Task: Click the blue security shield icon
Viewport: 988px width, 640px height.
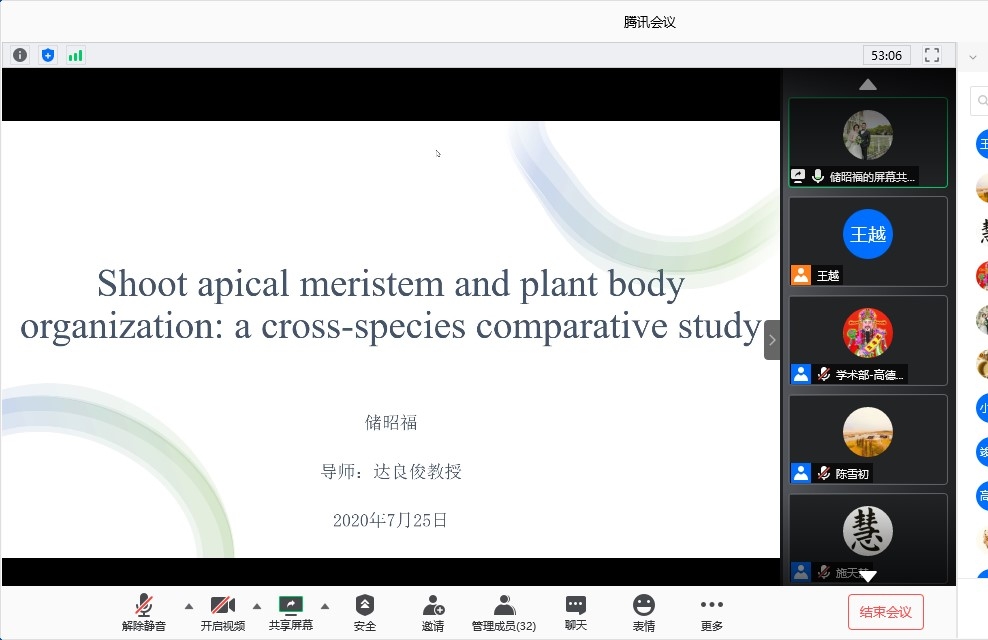Action: click(x=48, y=55)
